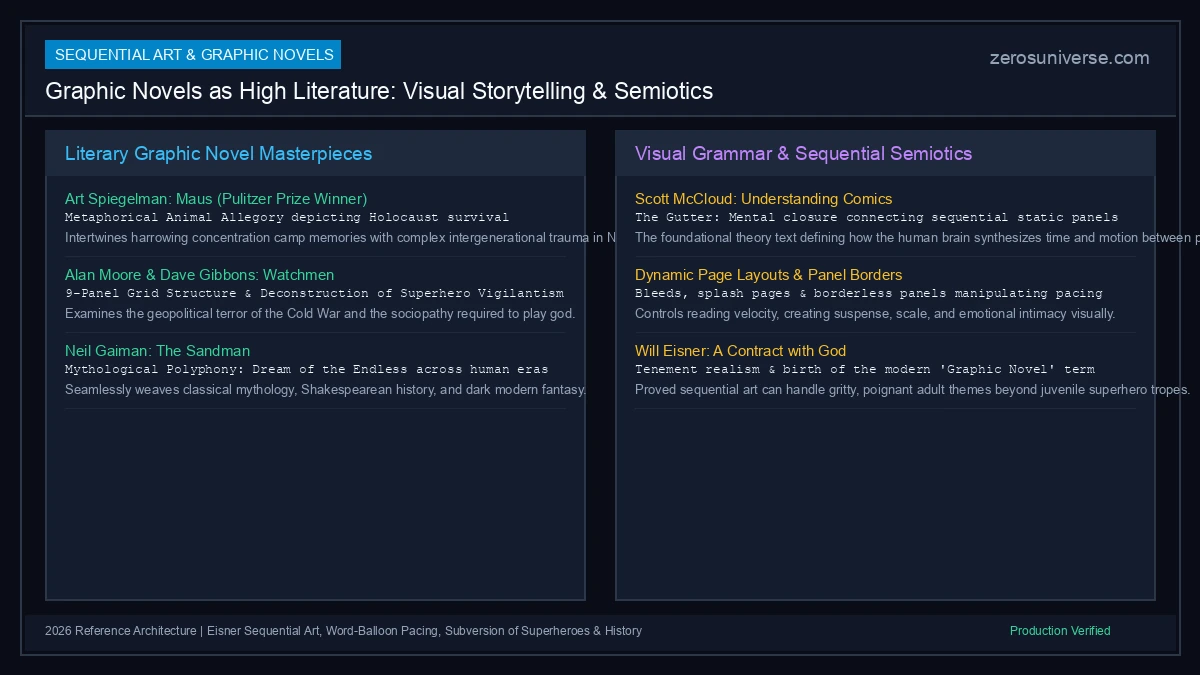This screenshot has width=1200, height=675.
Task: Click the Tenement realism subtitle line
Action: [x=865, y=369]
